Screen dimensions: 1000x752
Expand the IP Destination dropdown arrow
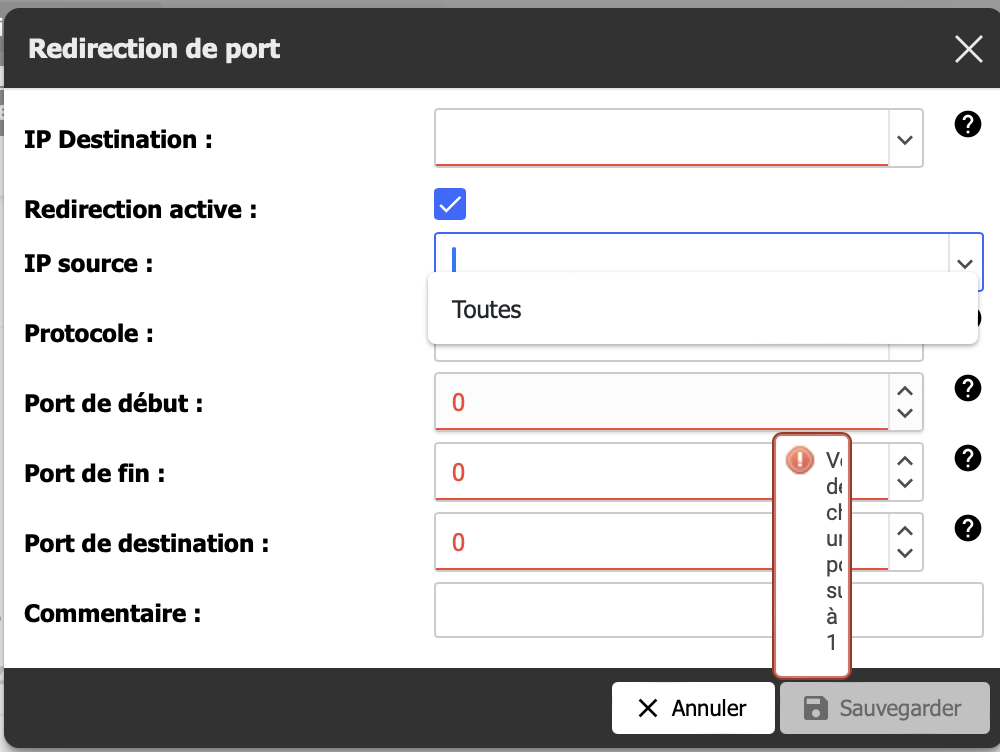click(x=905, y=139)
